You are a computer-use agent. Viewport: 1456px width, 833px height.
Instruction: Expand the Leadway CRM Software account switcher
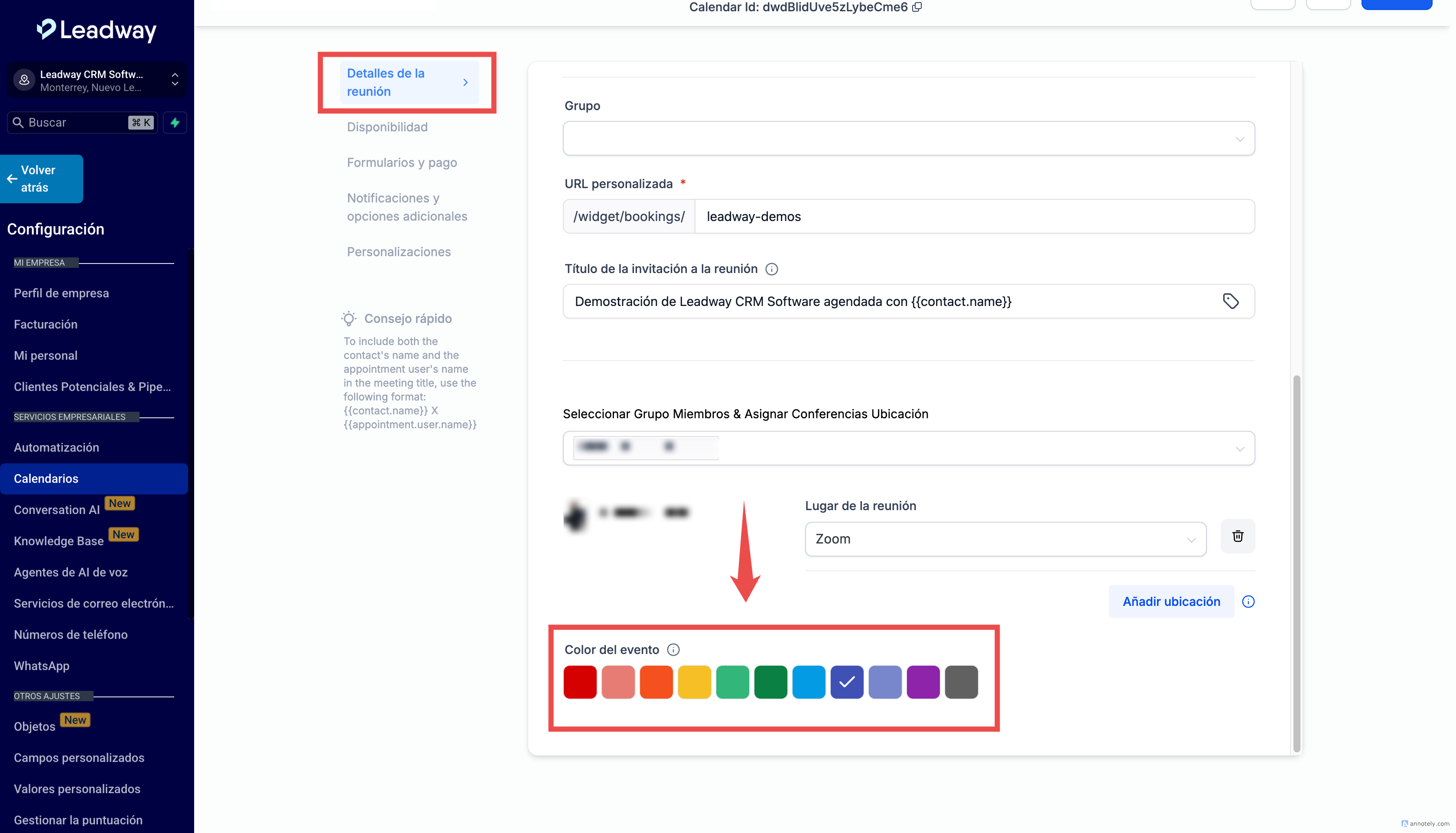[97, 80]
